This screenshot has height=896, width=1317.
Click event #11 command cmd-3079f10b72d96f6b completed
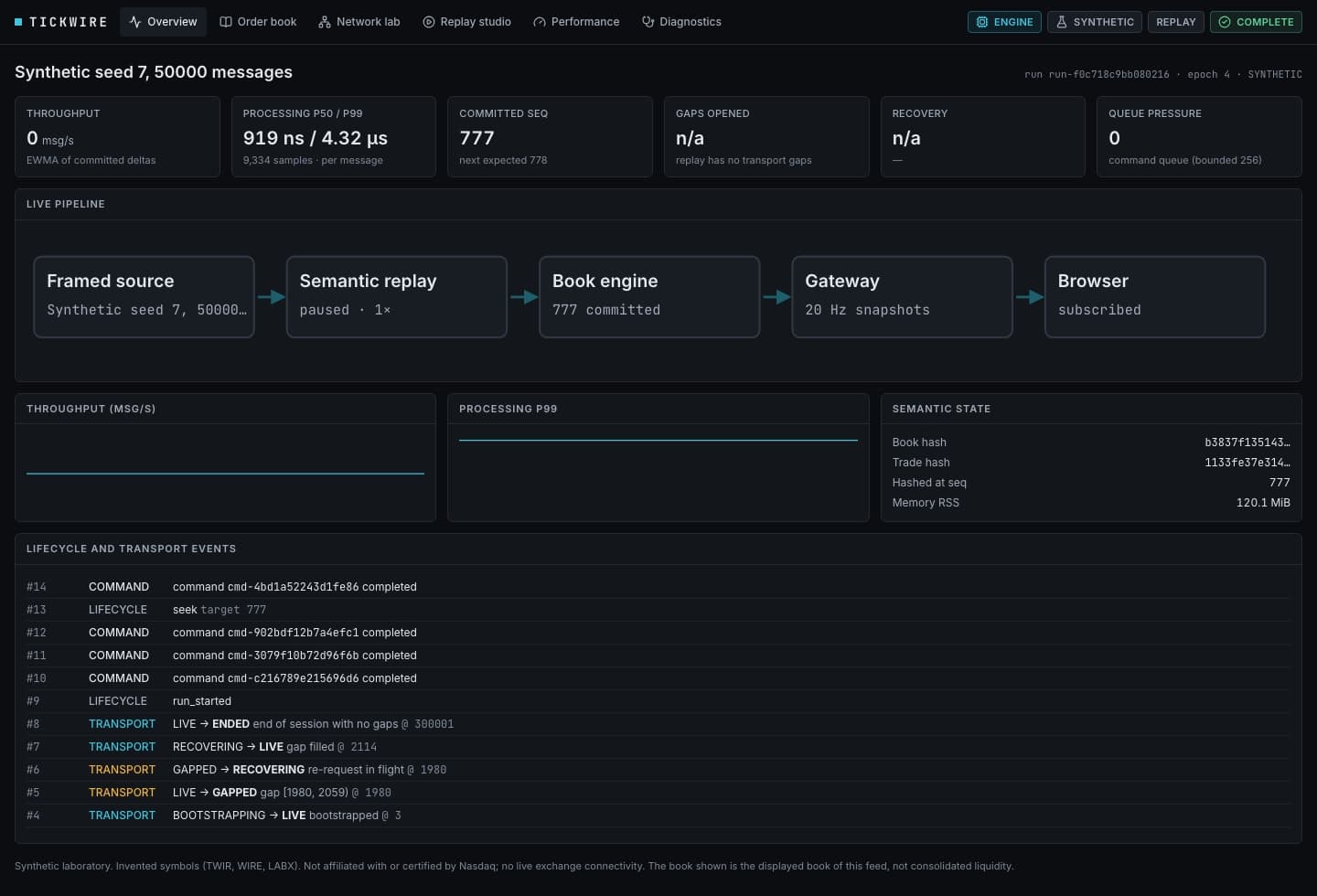click(658, 656)
